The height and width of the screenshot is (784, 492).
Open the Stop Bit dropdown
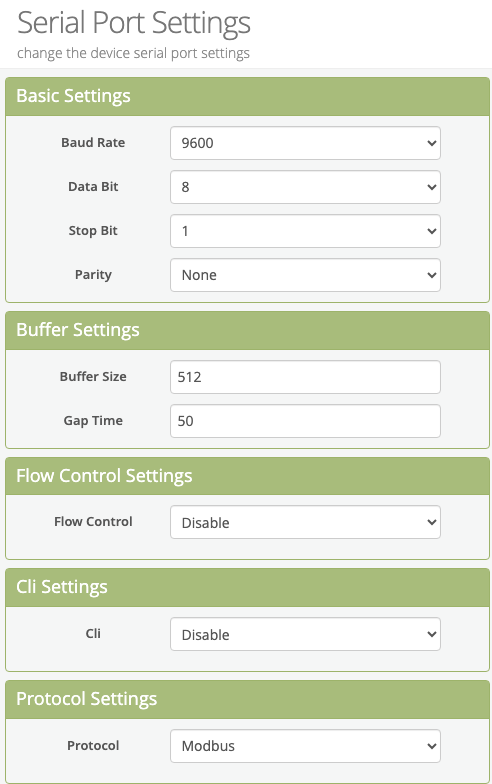305,231
